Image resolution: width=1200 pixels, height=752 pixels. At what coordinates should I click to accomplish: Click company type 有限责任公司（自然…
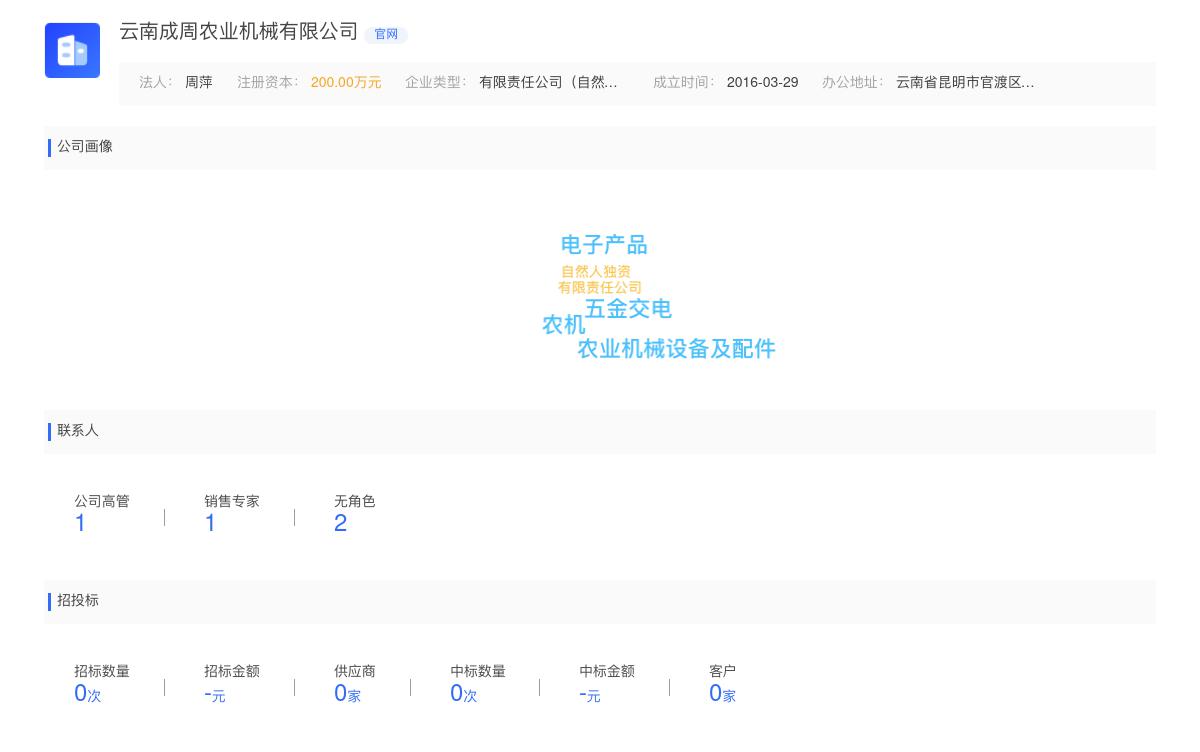tap(548, 83)
